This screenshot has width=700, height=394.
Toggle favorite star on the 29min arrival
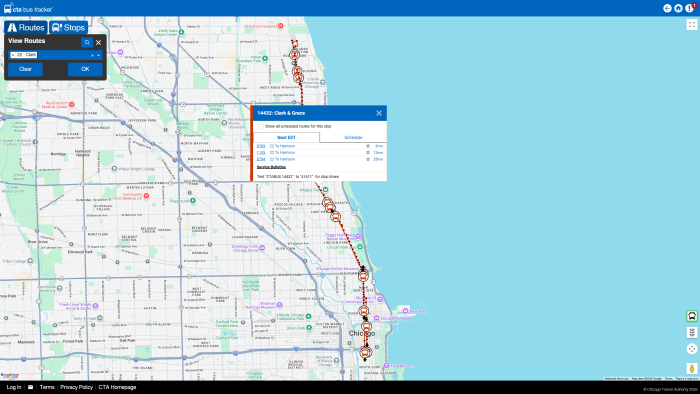pyautogui.click(x=368, y=159)
